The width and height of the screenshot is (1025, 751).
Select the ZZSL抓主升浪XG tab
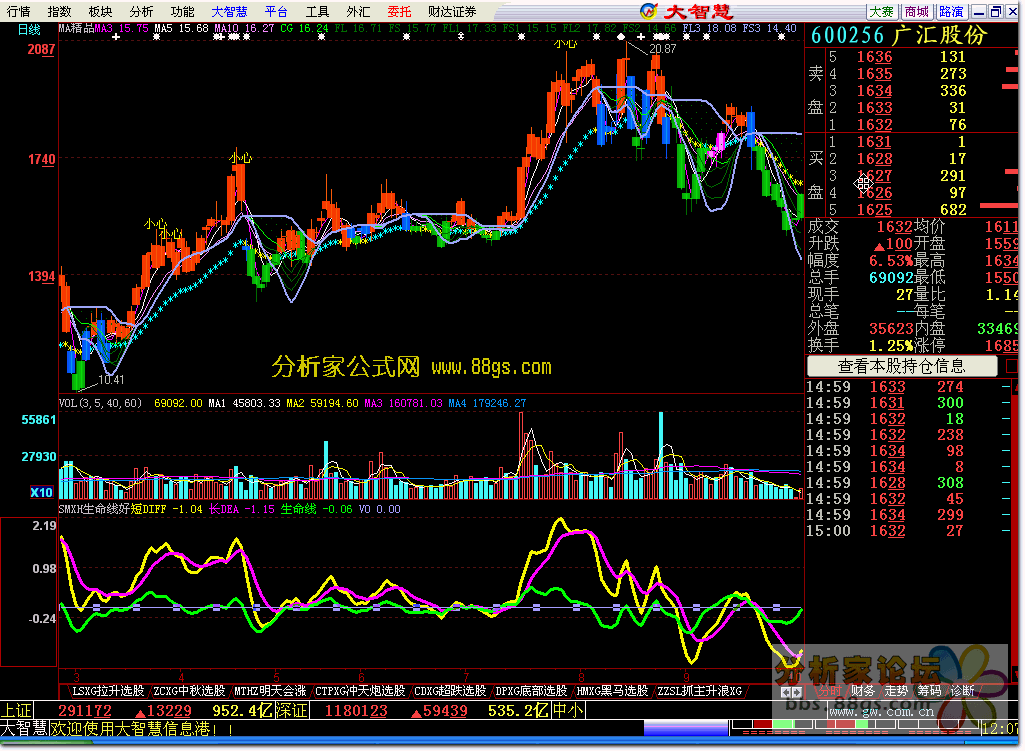click(700, 691)
